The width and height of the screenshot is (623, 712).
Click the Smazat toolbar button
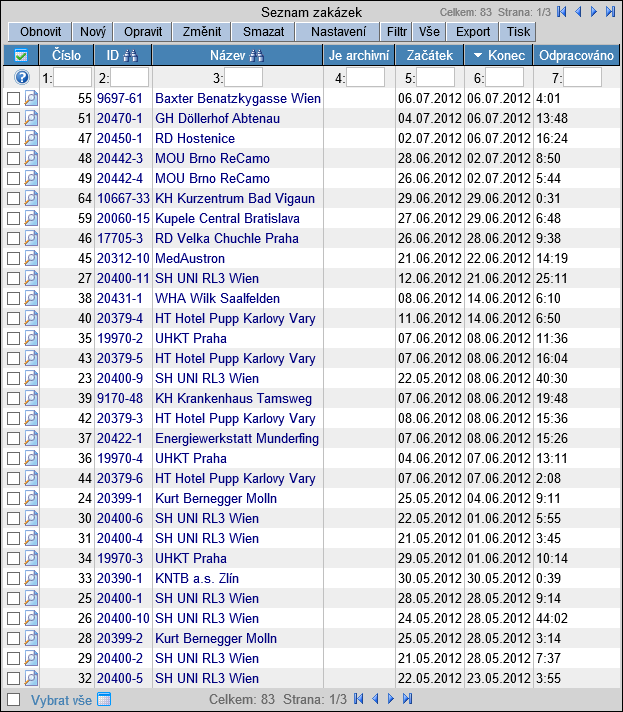[x=263, y=32]
